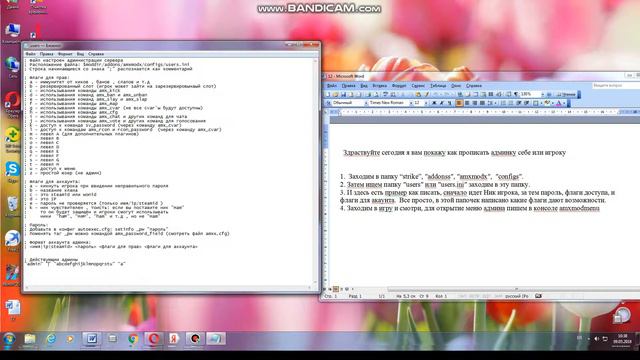Toggle Underline formatting in Word
The height and width of the screenshot is (360, 640).
point(449,103)
